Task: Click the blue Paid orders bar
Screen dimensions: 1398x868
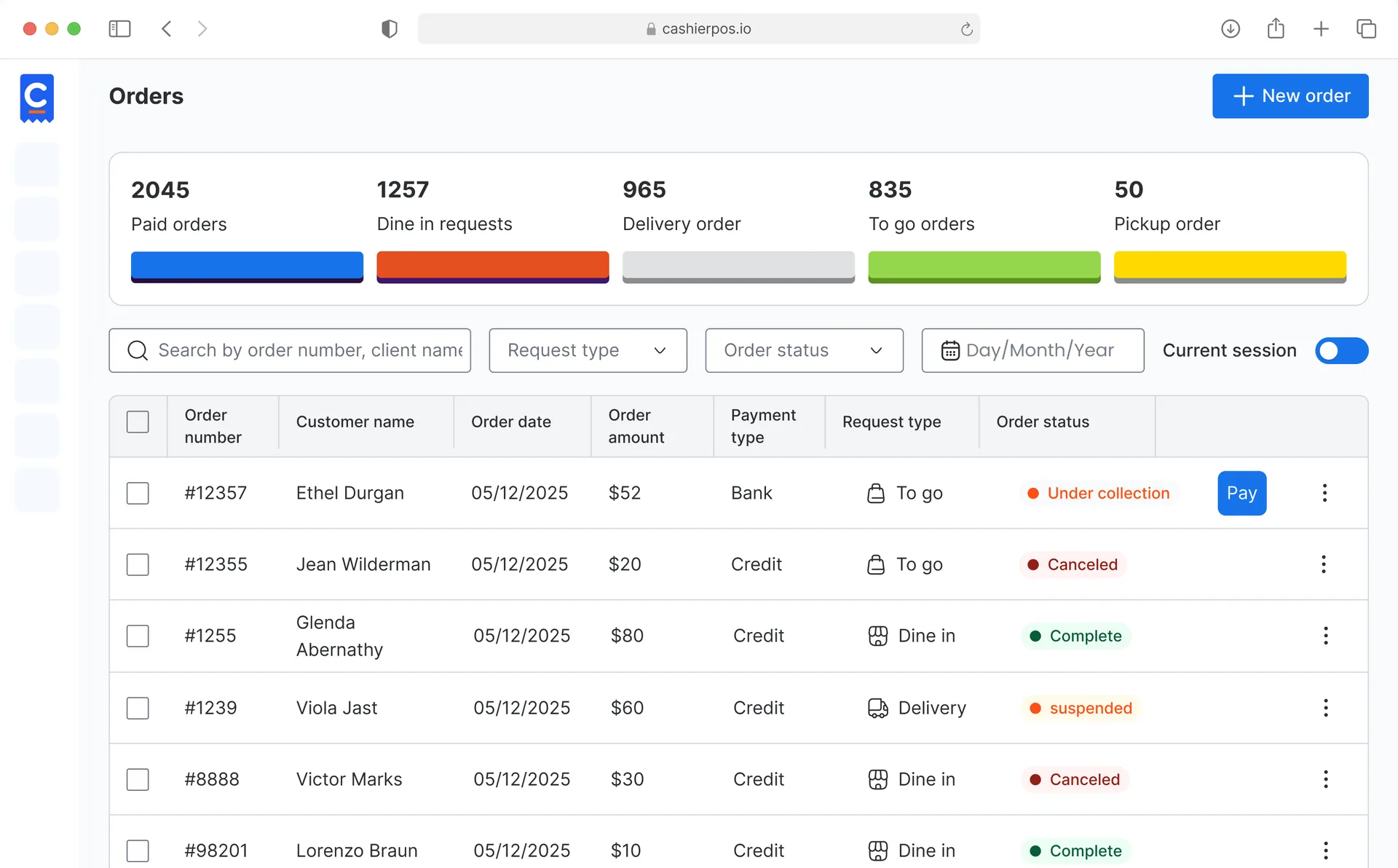Action: 247,267
